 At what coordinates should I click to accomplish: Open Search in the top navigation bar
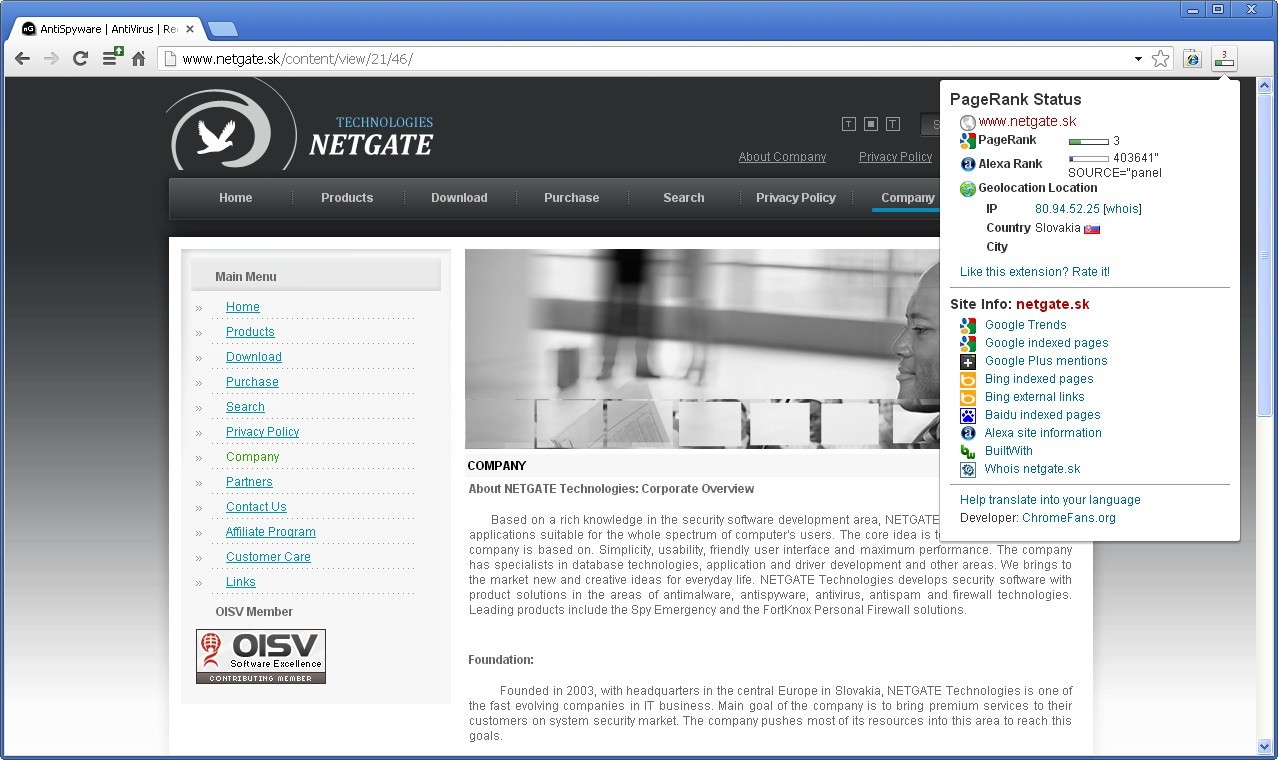[684, 198]
